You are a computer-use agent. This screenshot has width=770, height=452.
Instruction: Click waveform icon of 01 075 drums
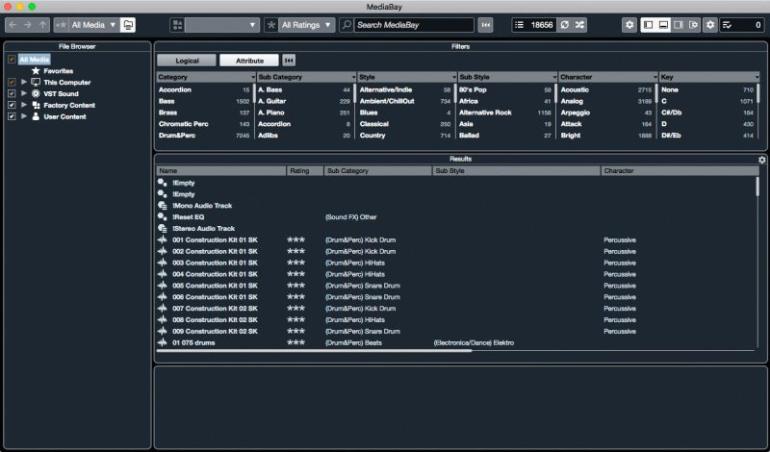(x=162, y=343)
